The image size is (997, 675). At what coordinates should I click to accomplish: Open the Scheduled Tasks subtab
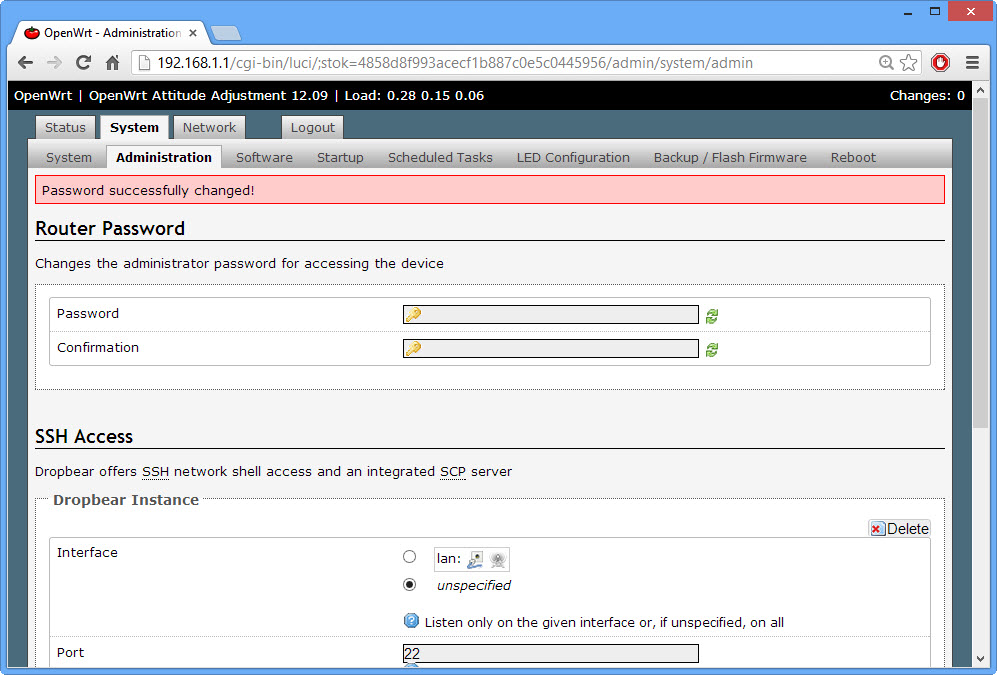[440, 158]
